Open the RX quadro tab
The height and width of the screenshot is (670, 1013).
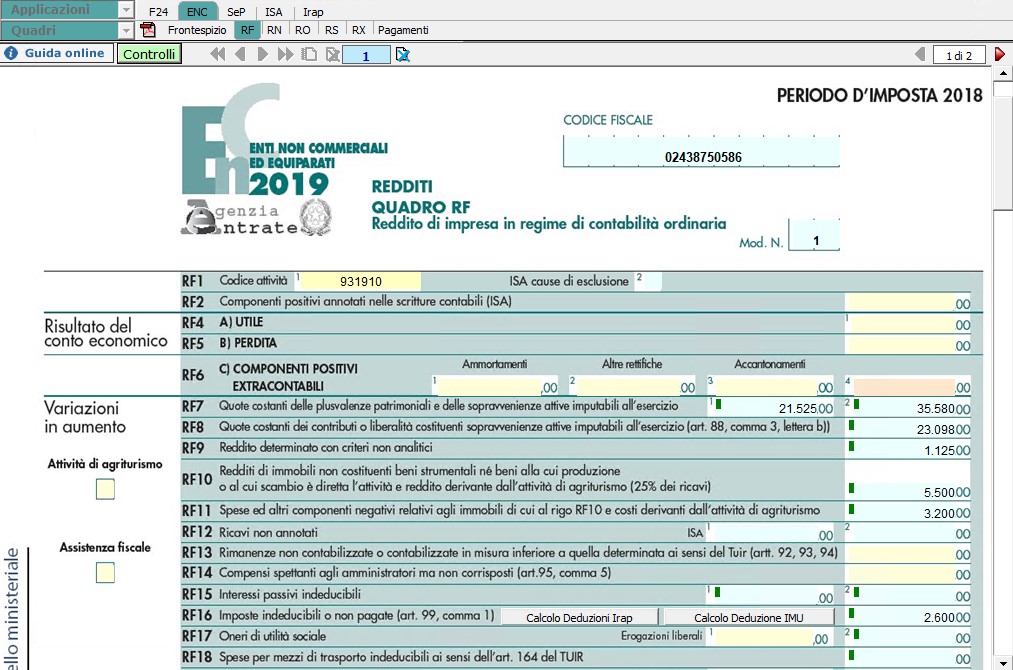[x=359, y=30]
